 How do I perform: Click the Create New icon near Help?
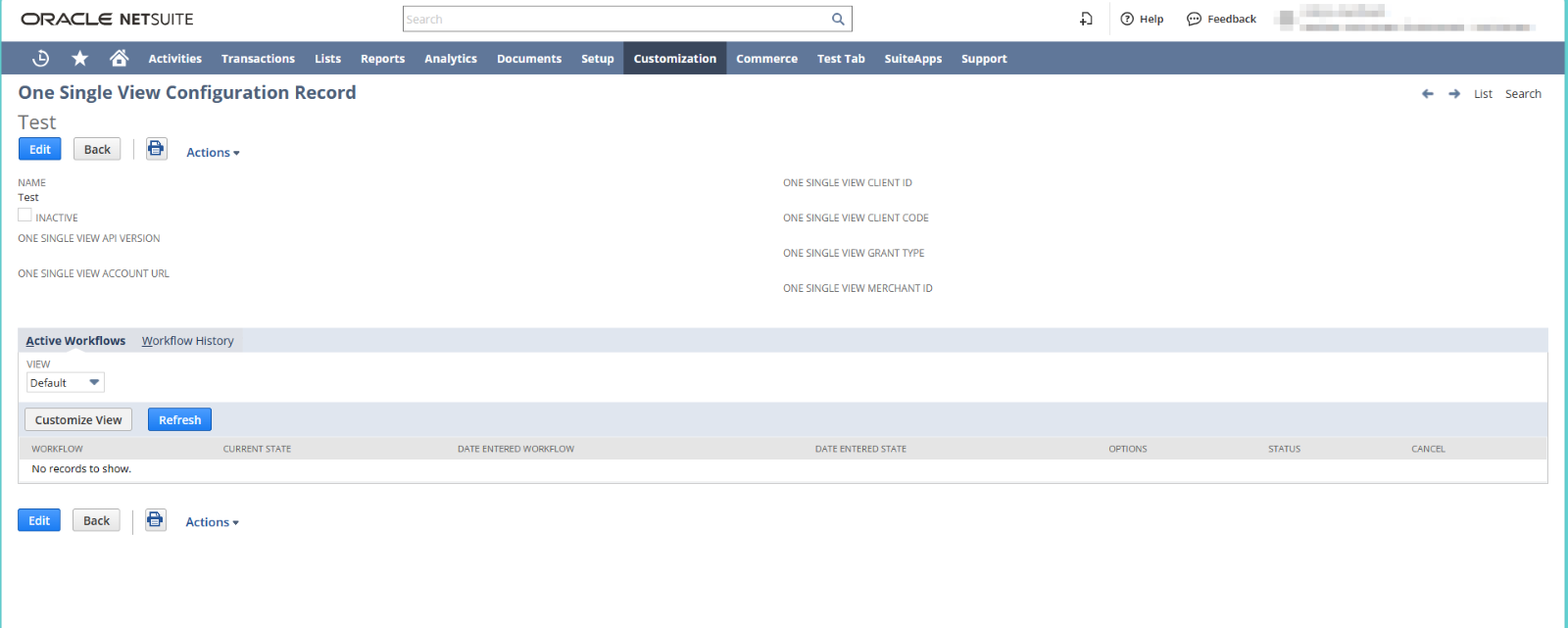(1086, 19)
